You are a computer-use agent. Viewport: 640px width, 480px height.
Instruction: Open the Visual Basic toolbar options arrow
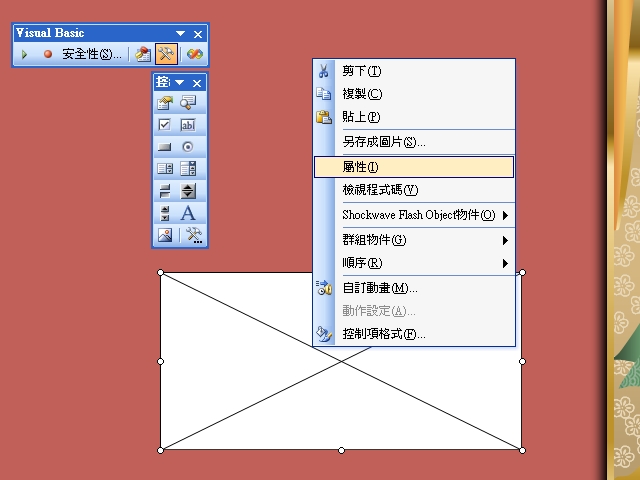(180, 33)
